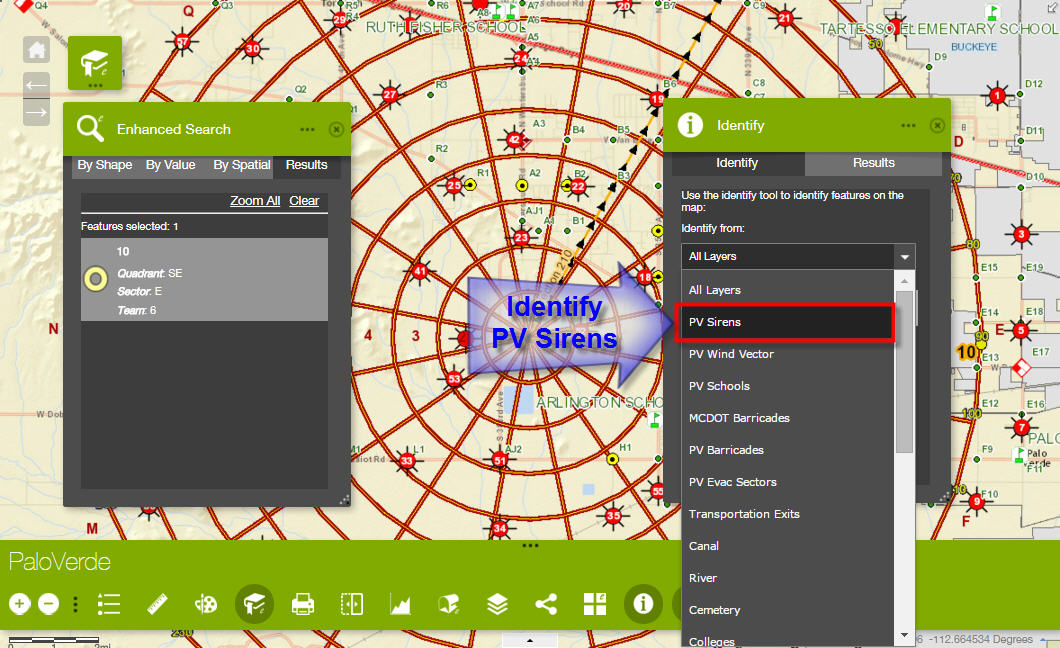Screen dimensions: 1060x648
Task: Open the vertical three-dot menu in toolbar
Action: [76, 603]
